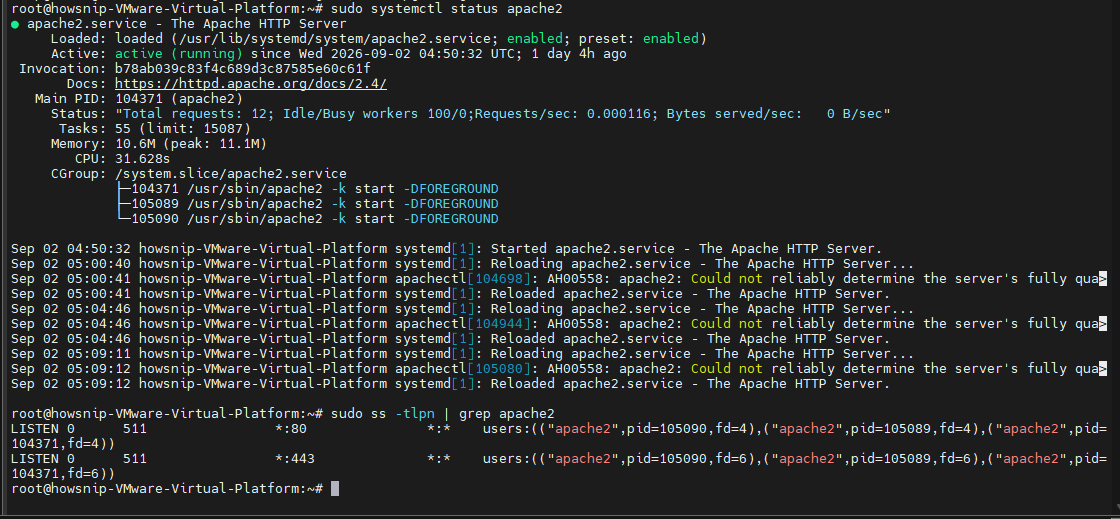Viewport: 1120px width, 519px height.
Task: Click the final empty shell prompt text
Action: point(167,488)
